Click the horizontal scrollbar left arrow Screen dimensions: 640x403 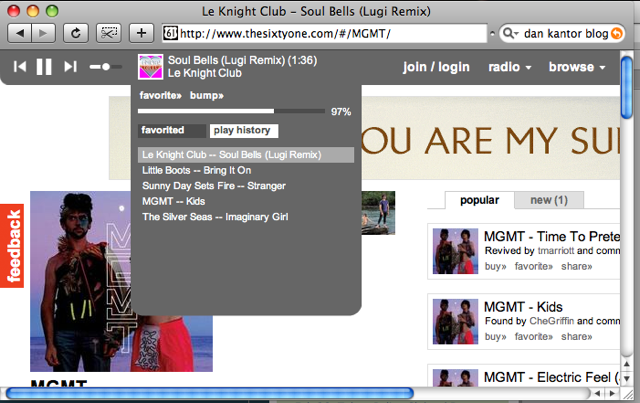(597, 394)
